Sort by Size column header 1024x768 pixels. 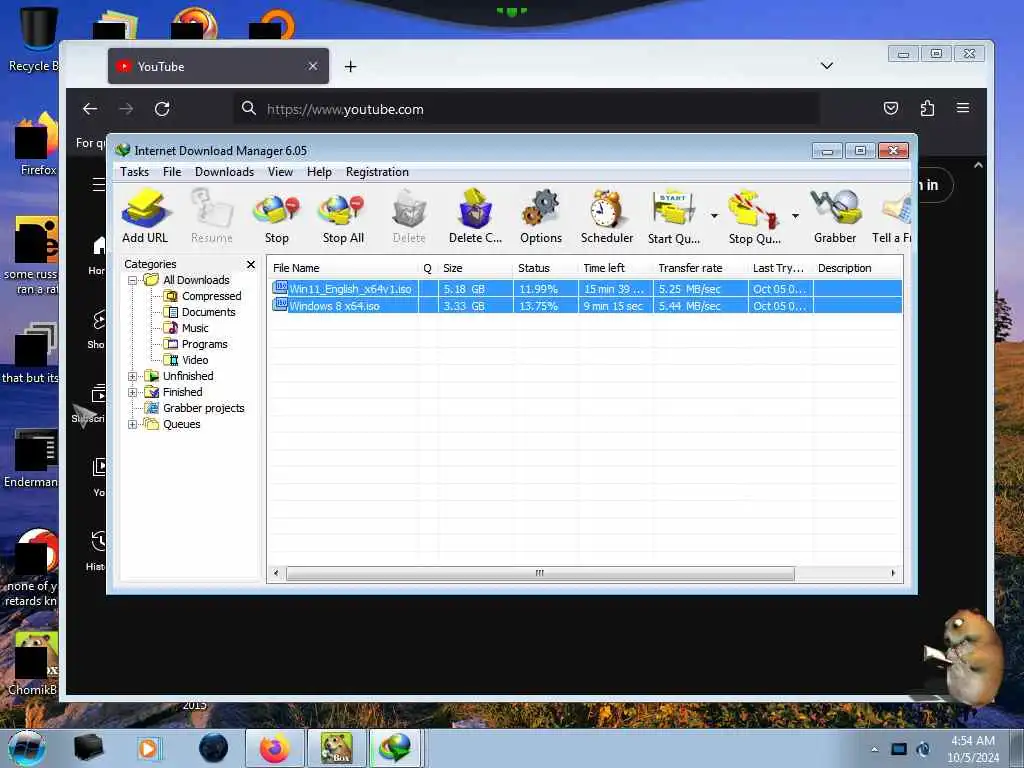click(x=475, y=268)
